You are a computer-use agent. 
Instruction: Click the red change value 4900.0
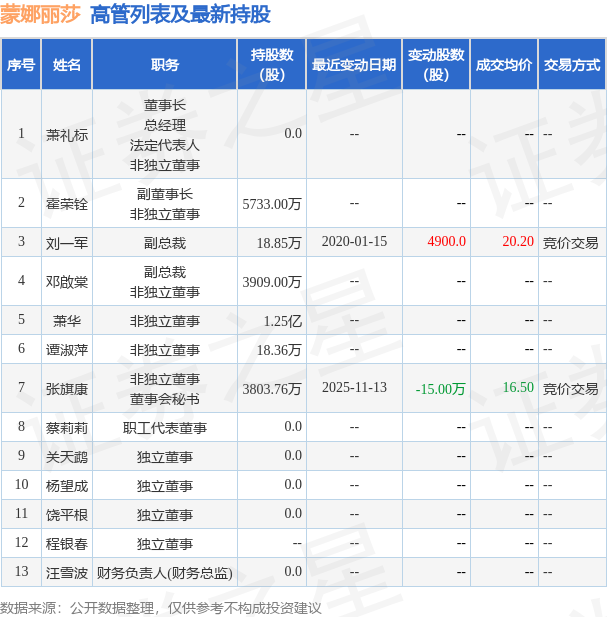coord(446,241)
